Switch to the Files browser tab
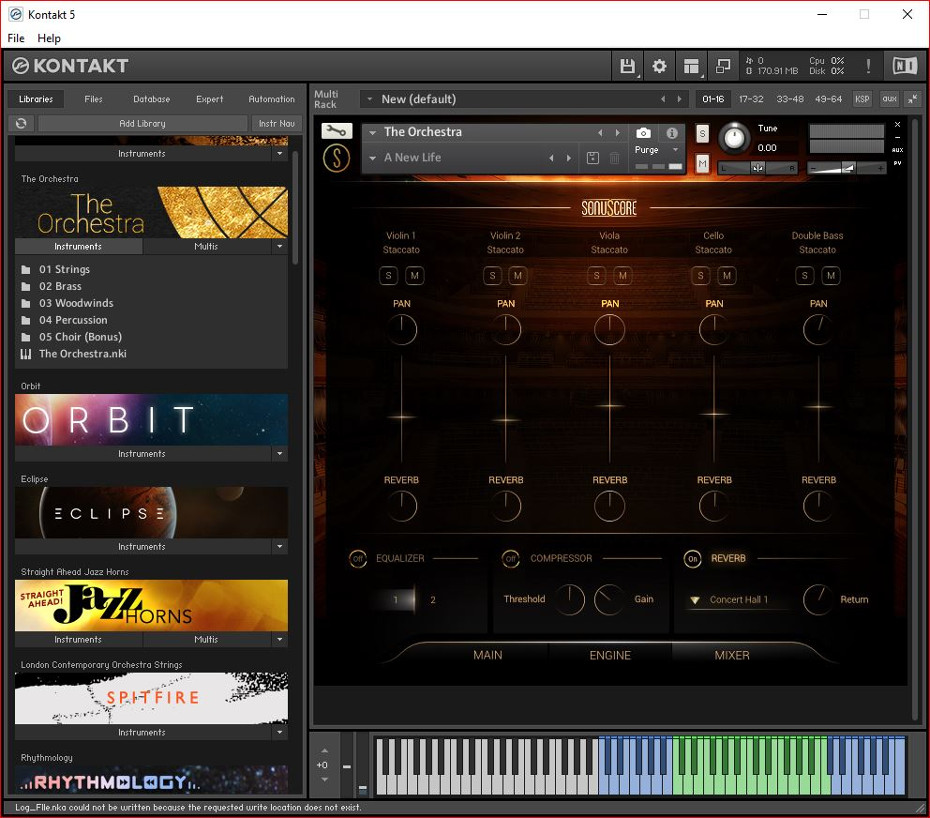Viewport: 930px width, 818px height. click(x=93, y=99)
